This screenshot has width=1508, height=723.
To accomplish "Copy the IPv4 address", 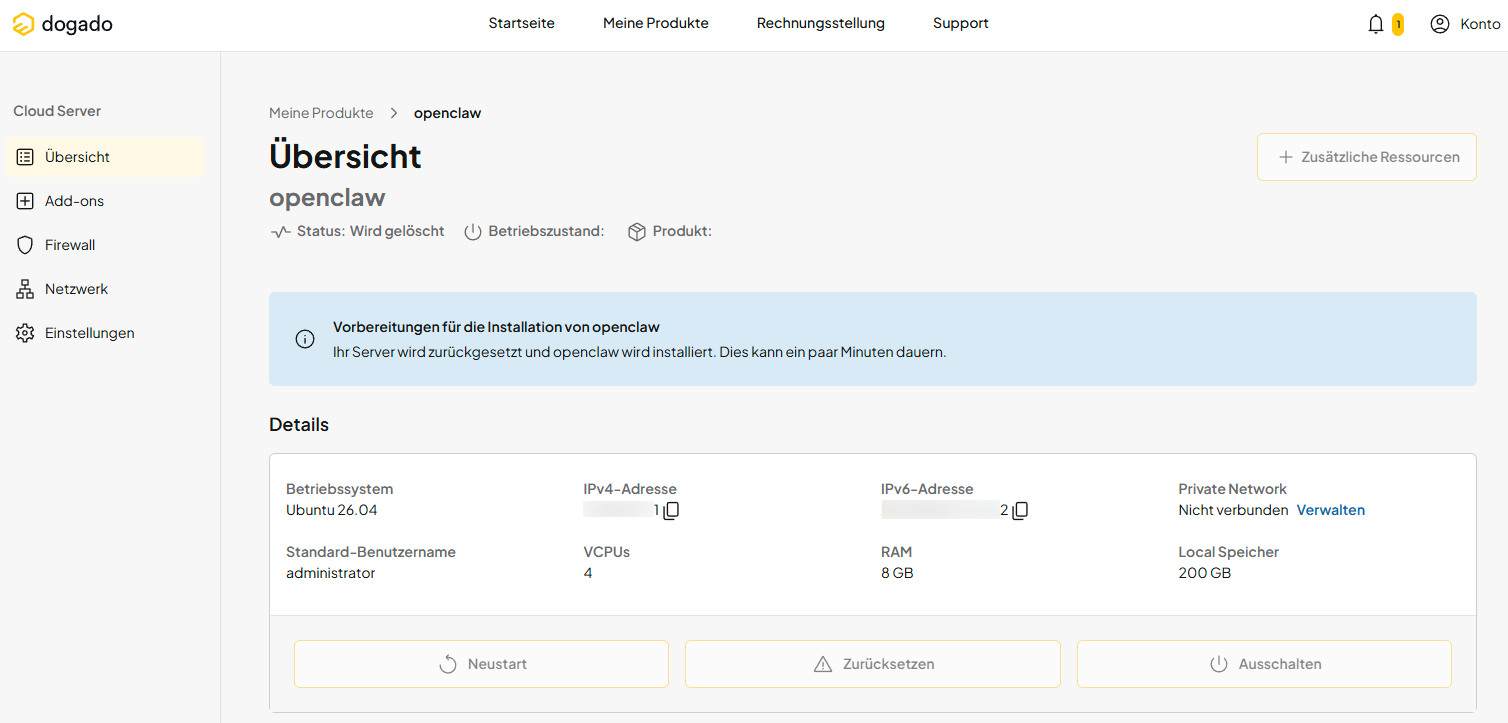I will 671,511.
